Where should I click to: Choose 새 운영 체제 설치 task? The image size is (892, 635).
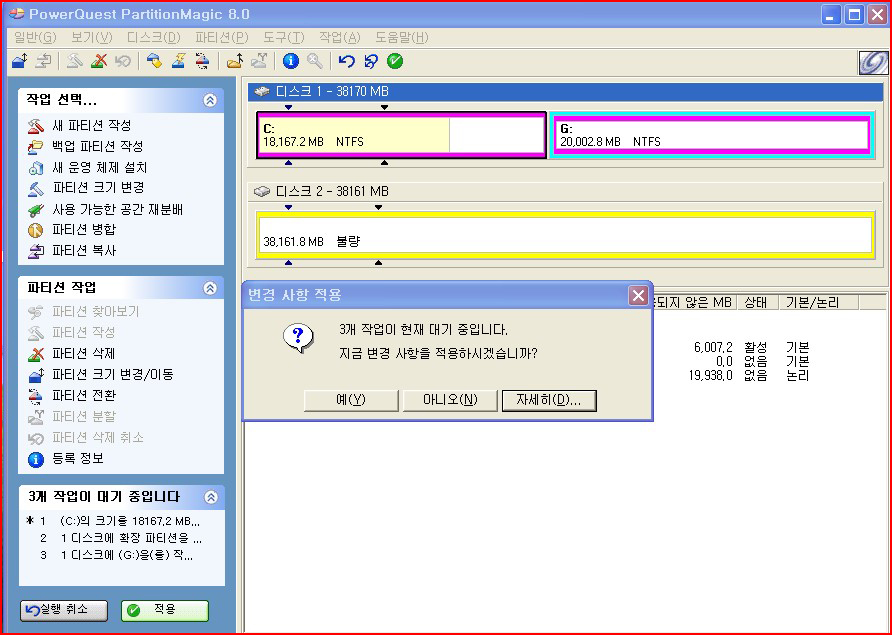[100, 167]
